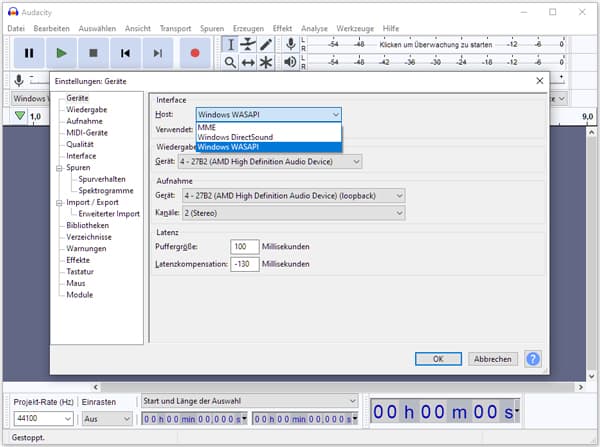This screenshot has height=447, width=600.
Task: Click the vertical scrollbar down arrow
Action: point(592,376)
